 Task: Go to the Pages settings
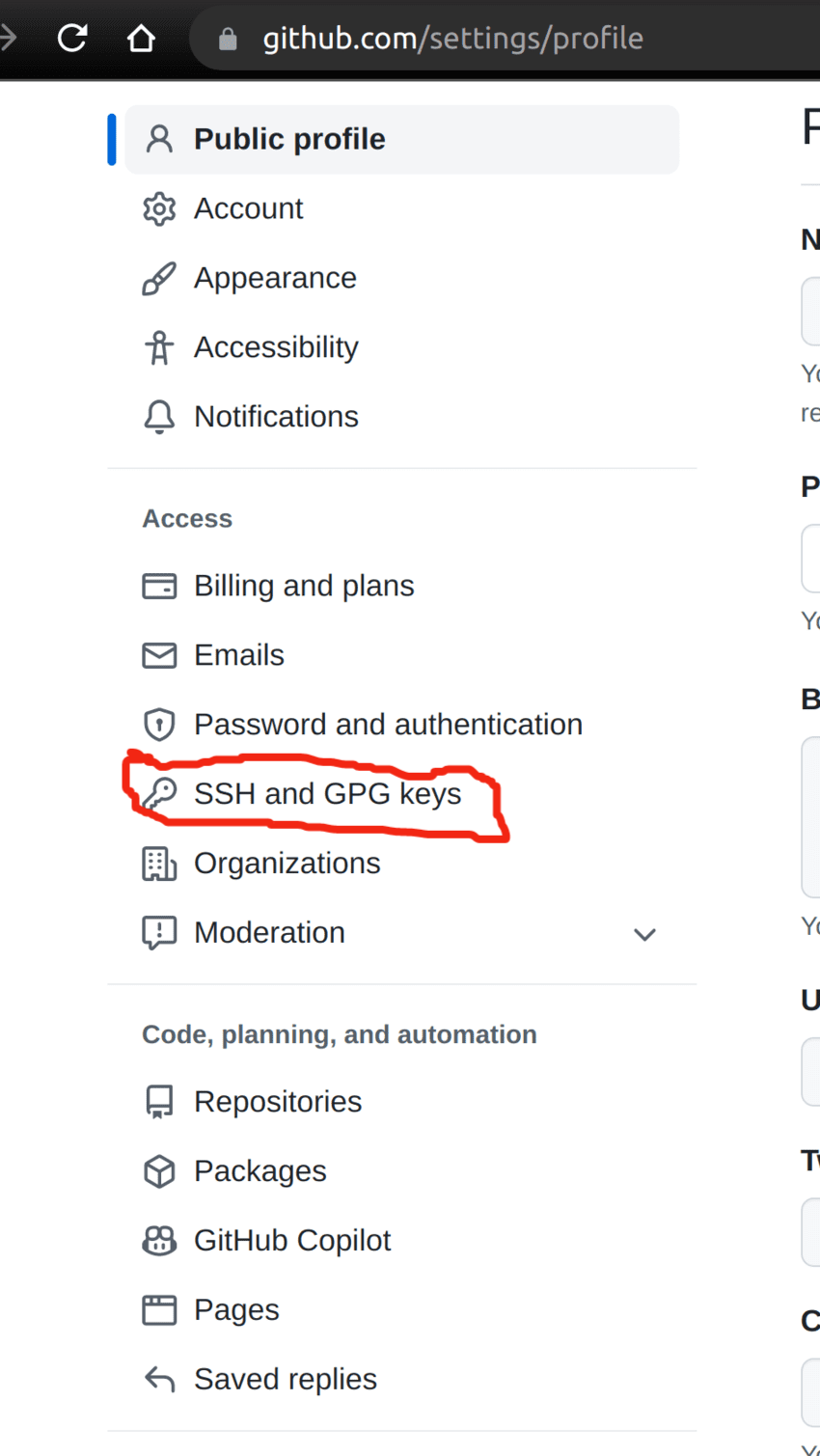point(236,1309)
